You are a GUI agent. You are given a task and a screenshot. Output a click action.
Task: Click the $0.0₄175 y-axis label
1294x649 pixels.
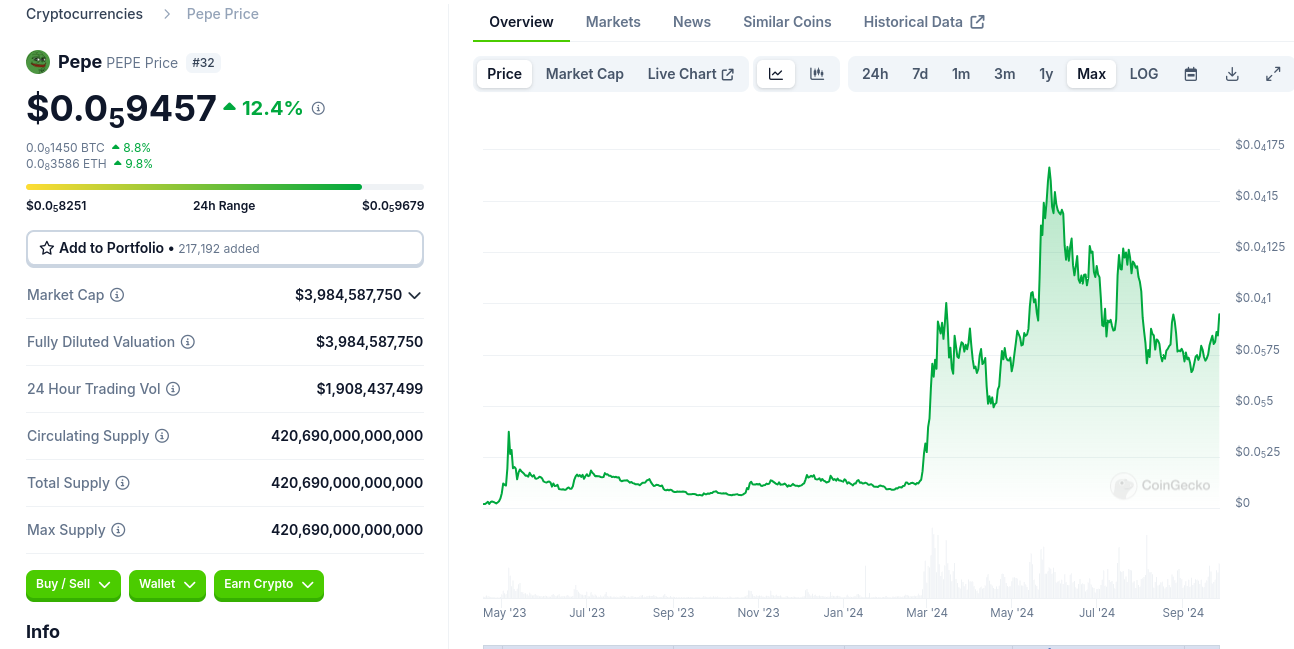pos(1260,146)
